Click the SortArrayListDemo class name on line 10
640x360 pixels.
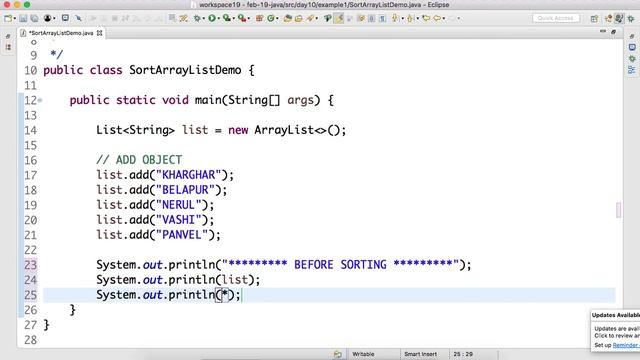[185, 70]
